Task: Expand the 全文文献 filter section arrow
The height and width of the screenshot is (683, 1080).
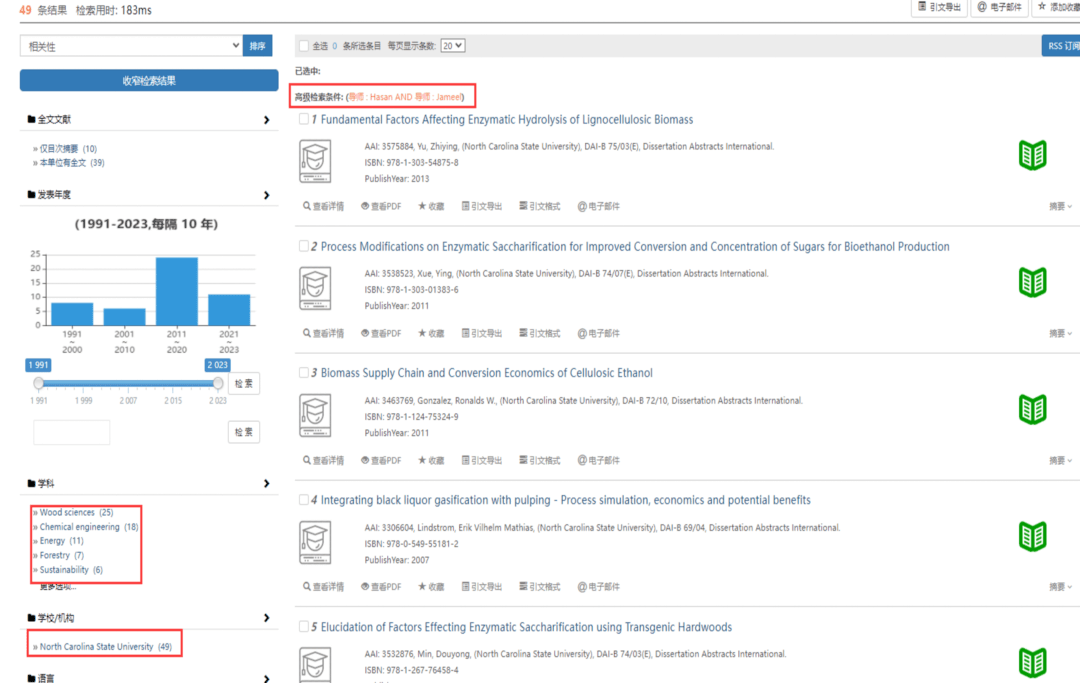Action: [x=267, y=120]
